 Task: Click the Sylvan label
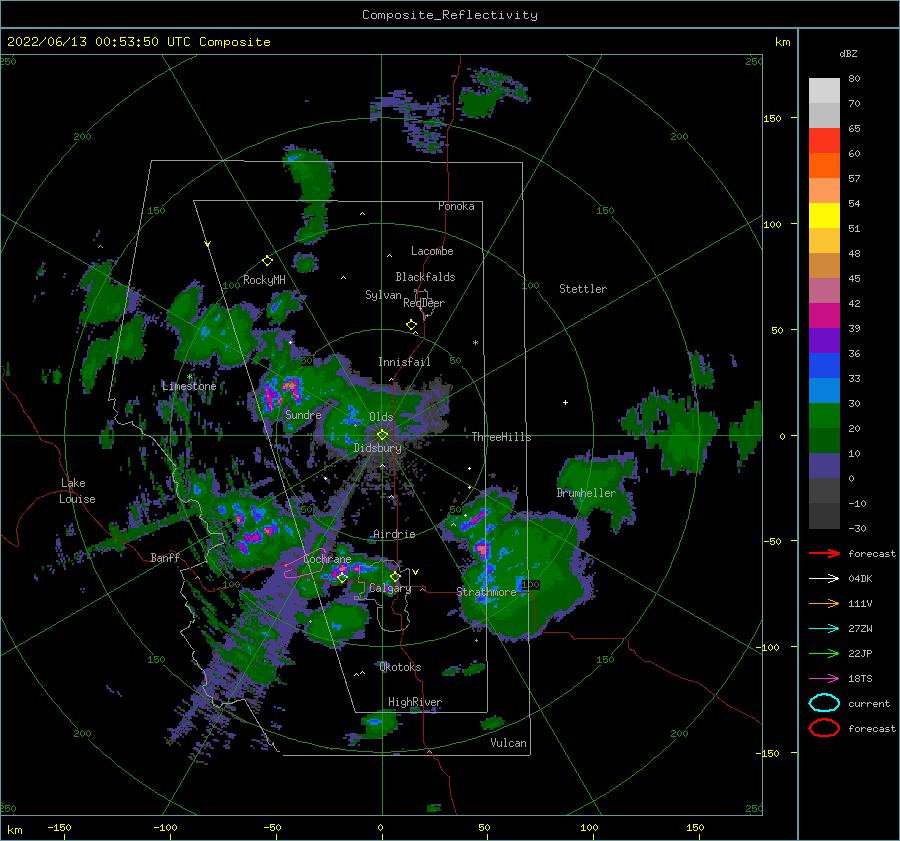[383, 295]
